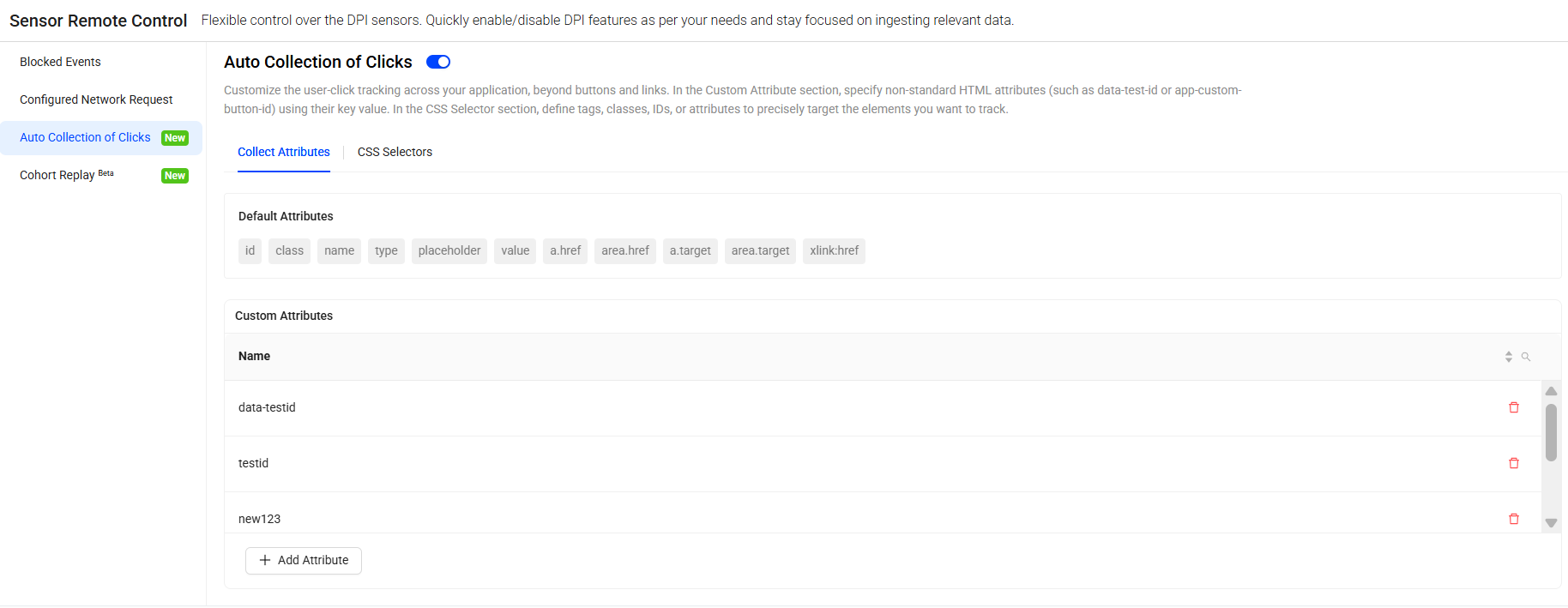Click the xlink:href default attribute tag
1568x608 pixels.
coord(834,250)
